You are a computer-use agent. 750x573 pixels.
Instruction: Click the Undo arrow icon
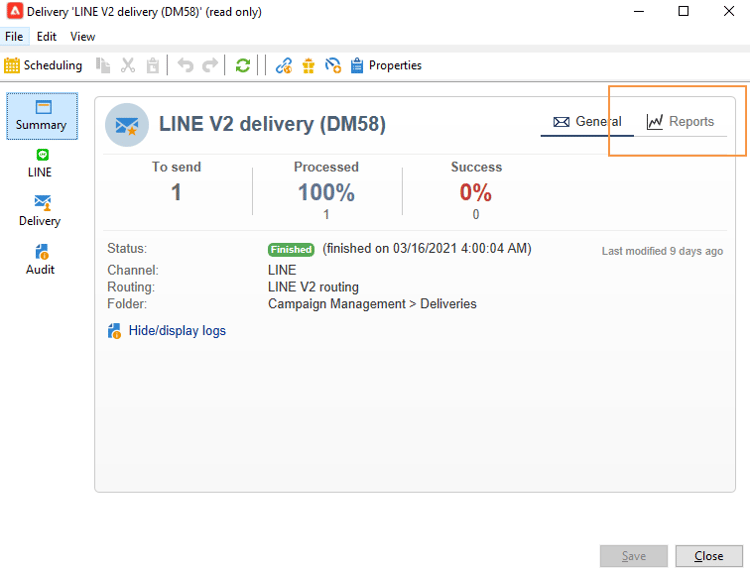pyautogui.click(x=186, y=65)
